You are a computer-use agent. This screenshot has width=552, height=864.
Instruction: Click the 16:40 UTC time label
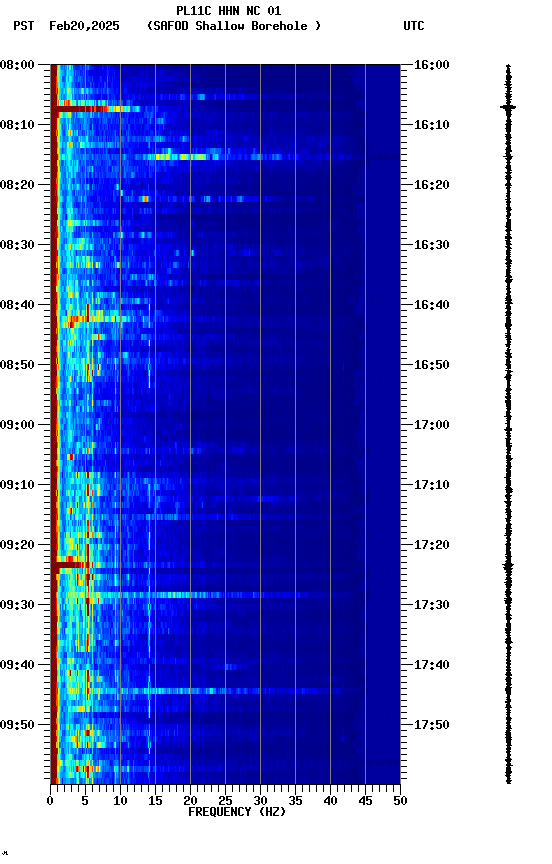[432, 305]
